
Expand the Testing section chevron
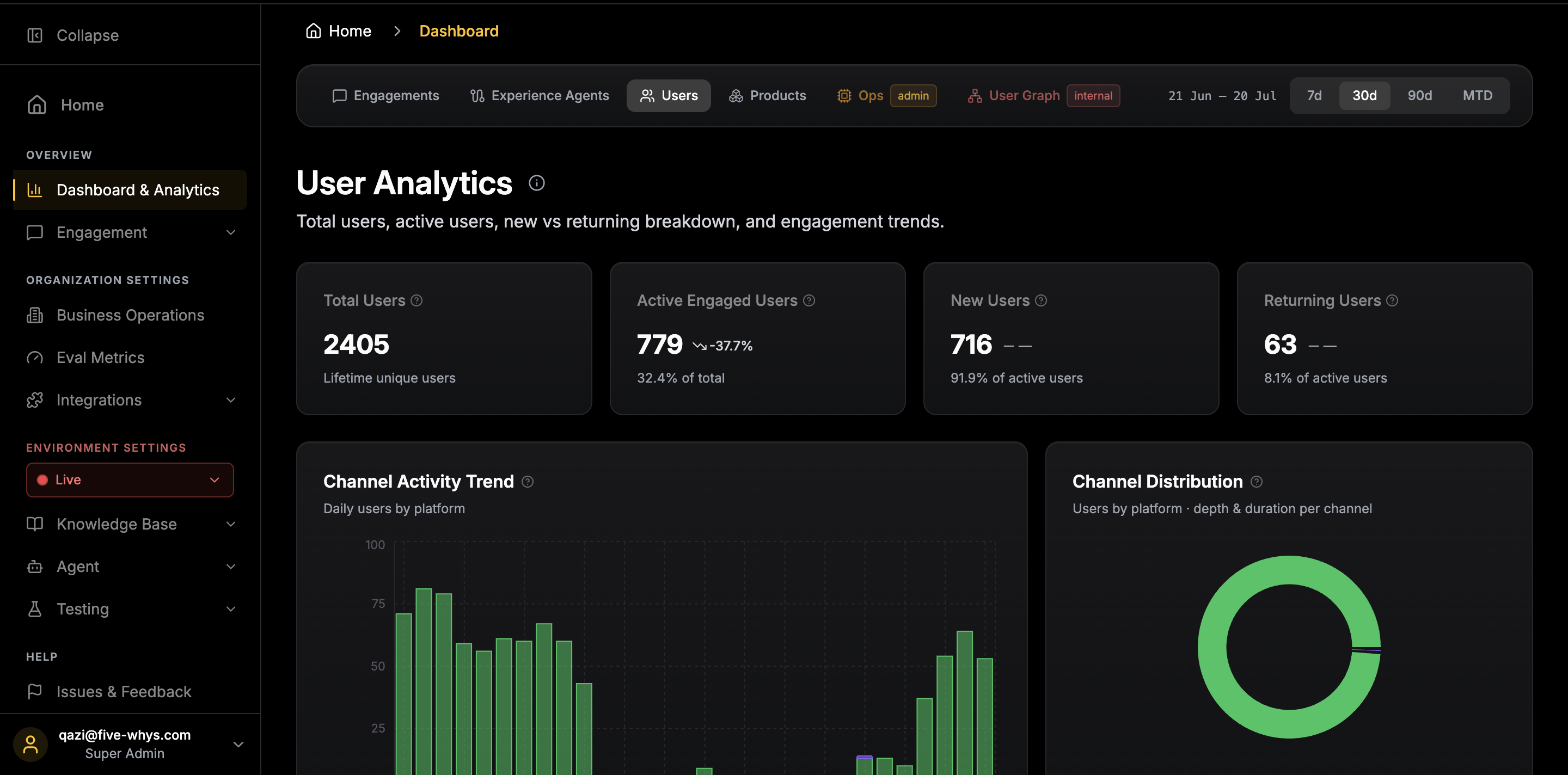point(231,609)
